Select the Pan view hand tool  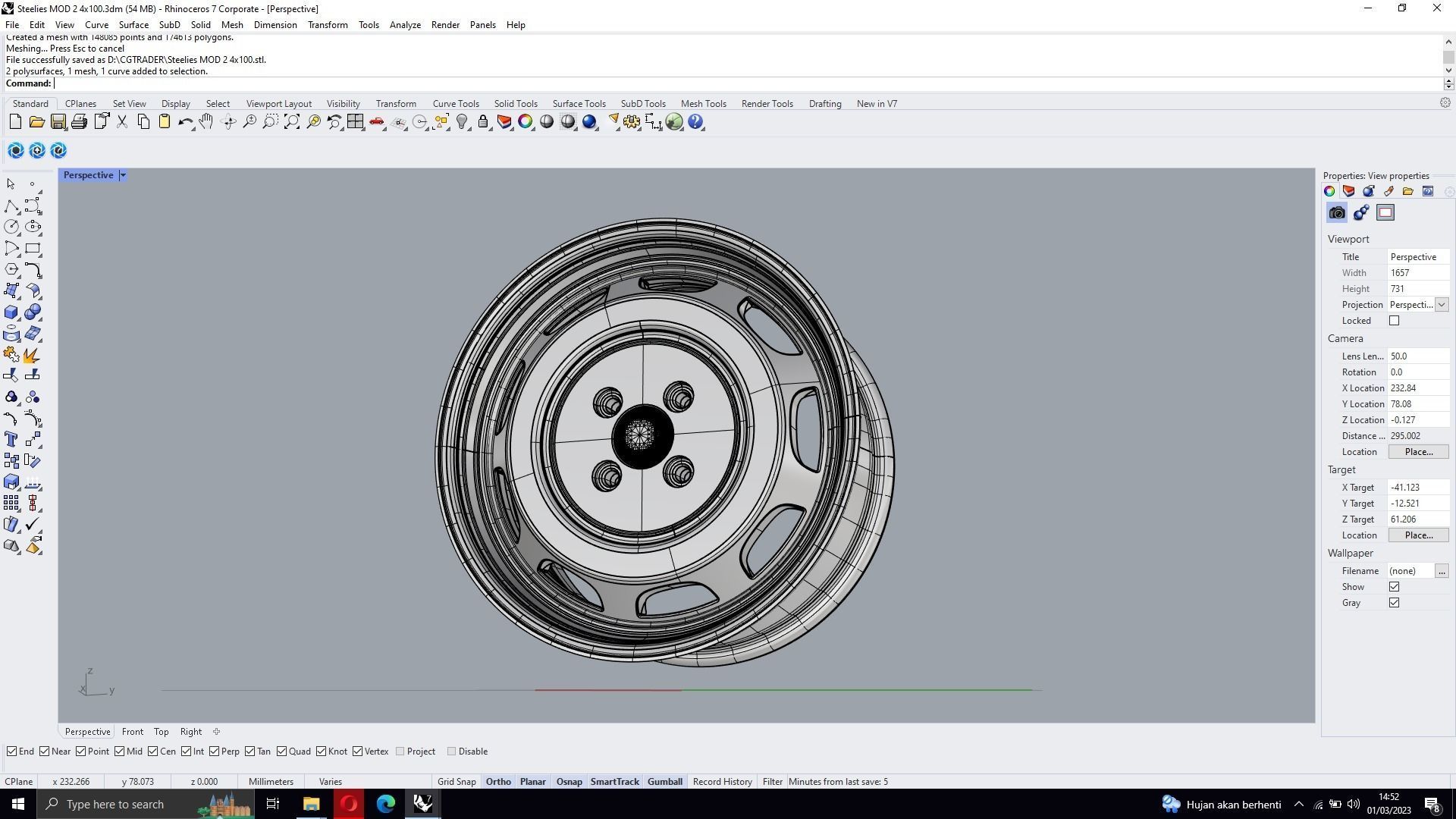(x=206, y=122)
